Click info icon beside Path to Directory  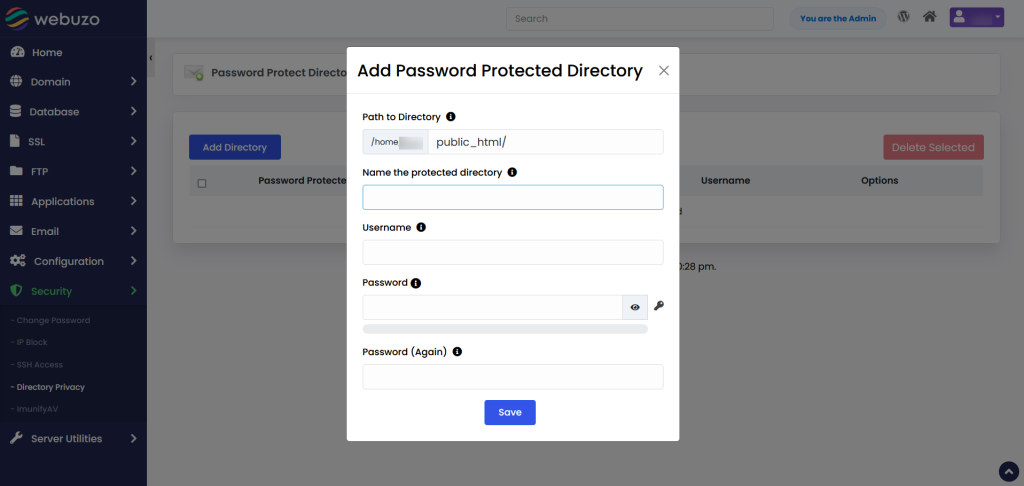click(x=451, y=117)
